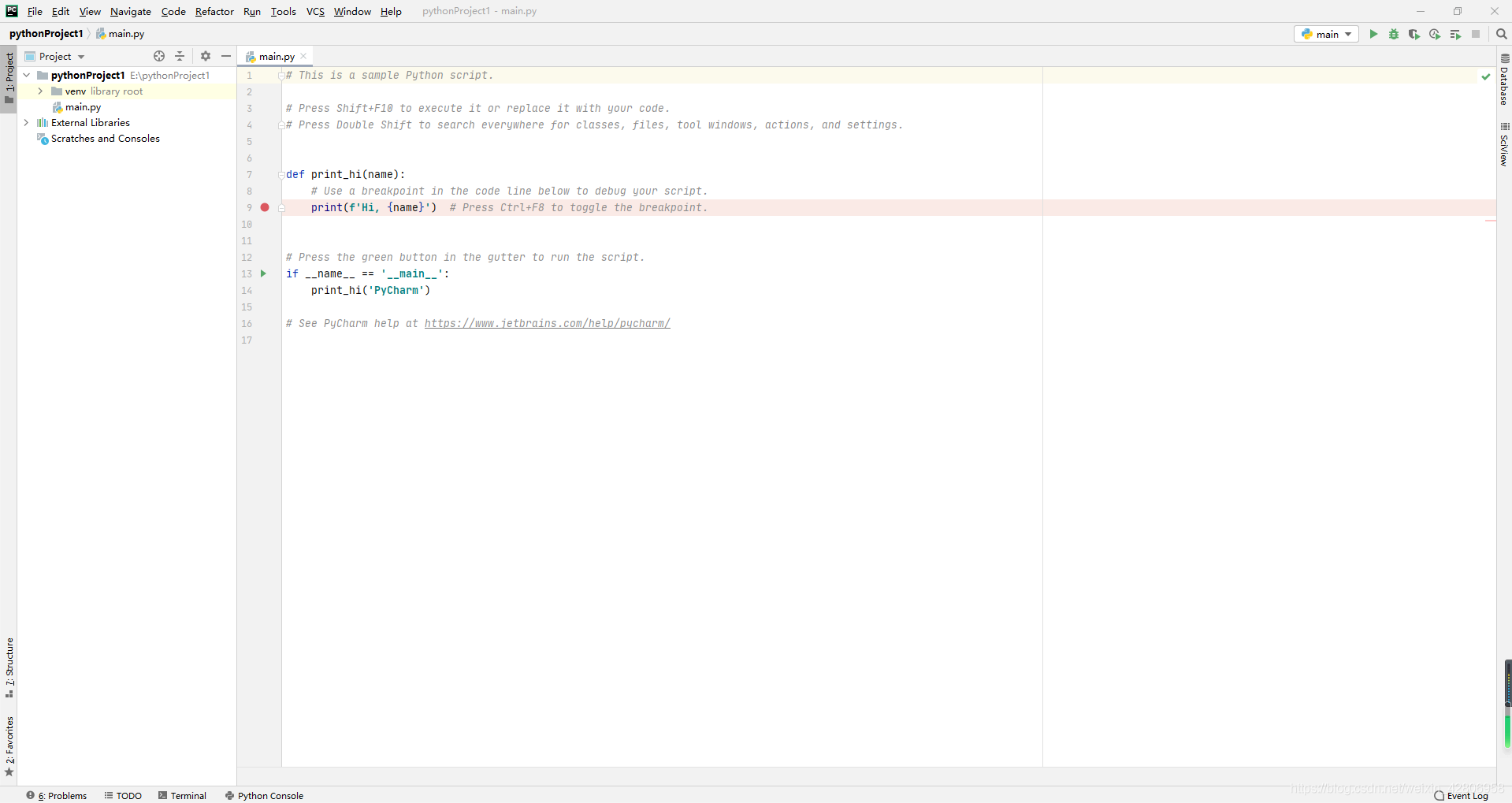Open the Navigate menu
The image size is (1512, 803).
coord(131,11)
